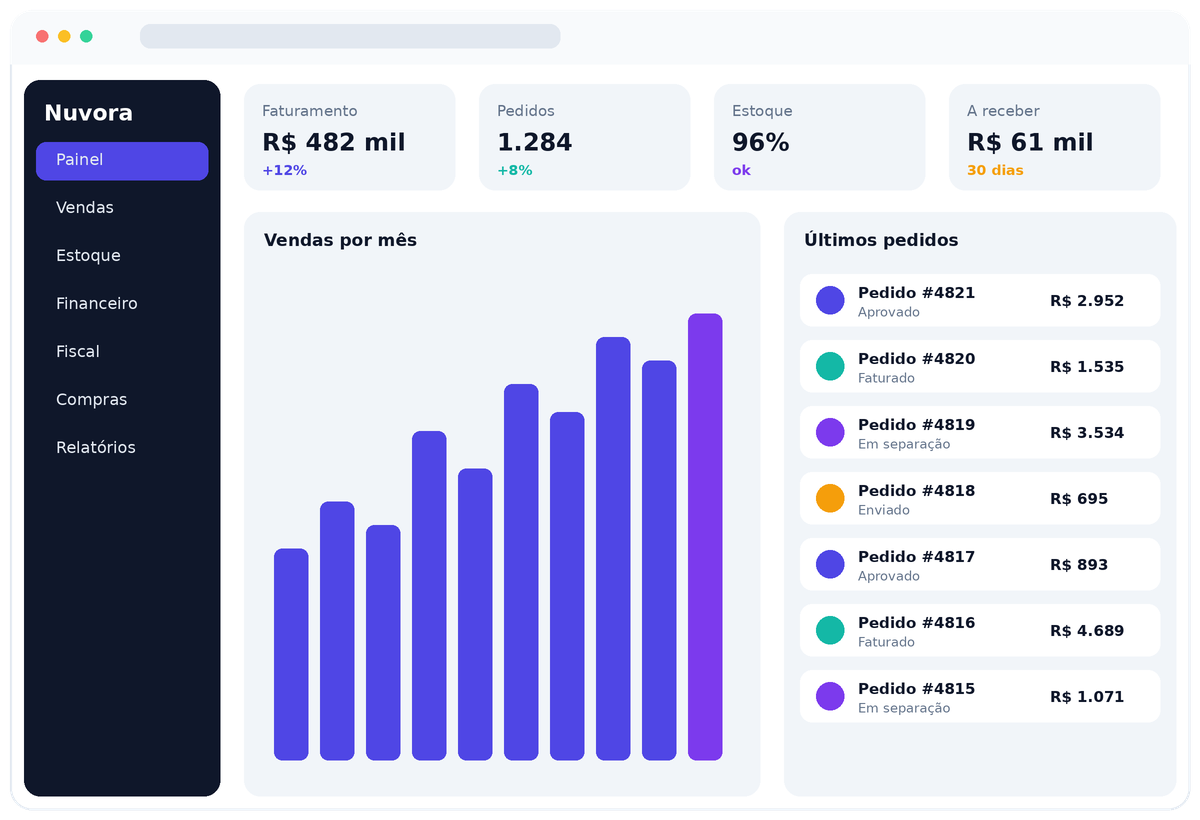Viewport: 1200px width, 820px height.
Task: View the A receber R$ 61 mil card
Action: [x=1055, y=137]
